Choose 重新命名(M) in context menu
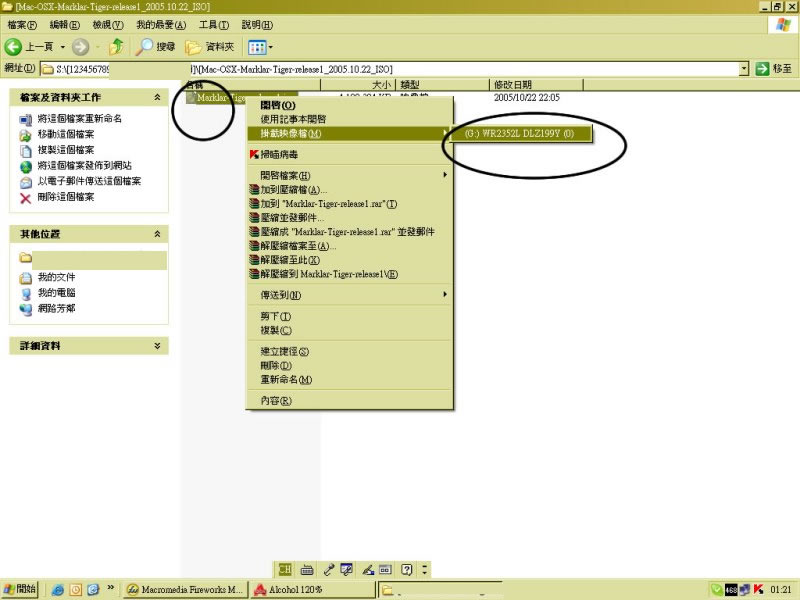The image size is (800, 600). coord(349,380)
